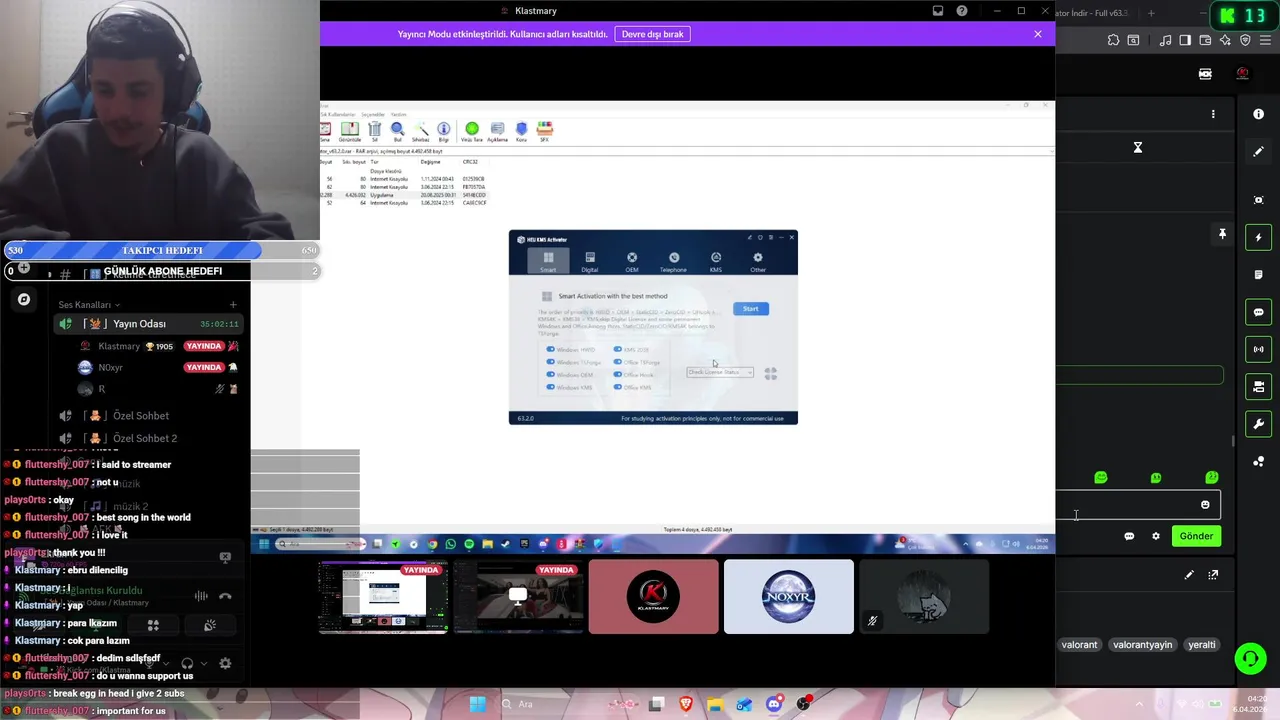Open the Check License Status dropdown

coord(720,372)
